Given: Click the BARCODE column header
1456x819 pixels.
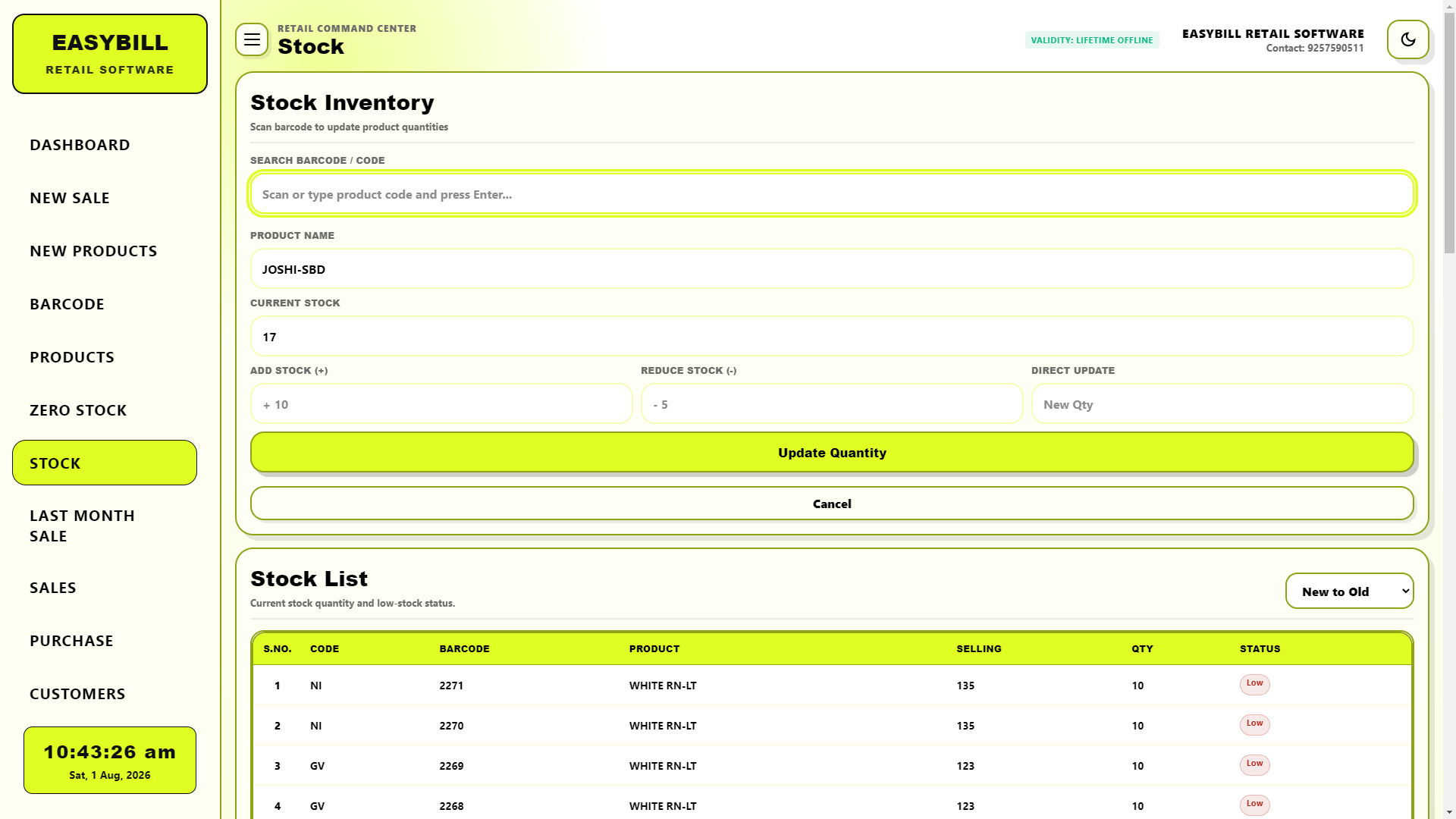Looking at the screenshot, I should (464, 648).
